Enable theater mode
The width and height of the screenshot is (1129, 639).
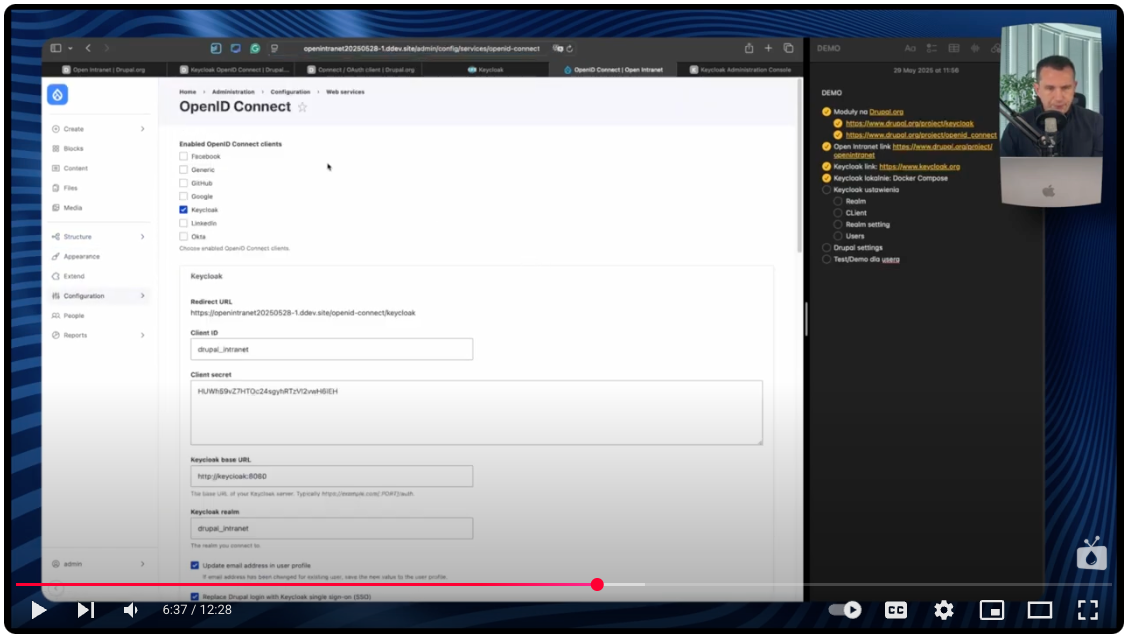(1040, 610)
